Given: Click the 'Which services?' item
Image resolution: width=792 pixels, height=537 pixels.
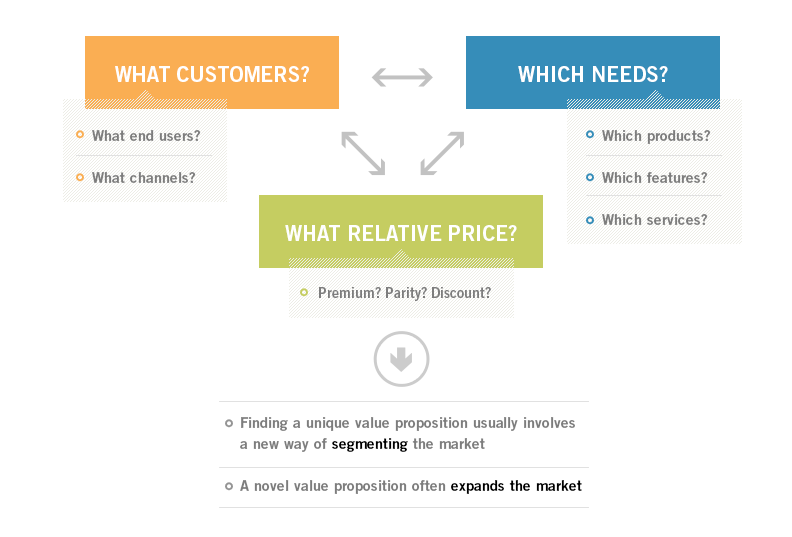Looking at the screenshot, I should pyautogui.click(x=655, y=220).
